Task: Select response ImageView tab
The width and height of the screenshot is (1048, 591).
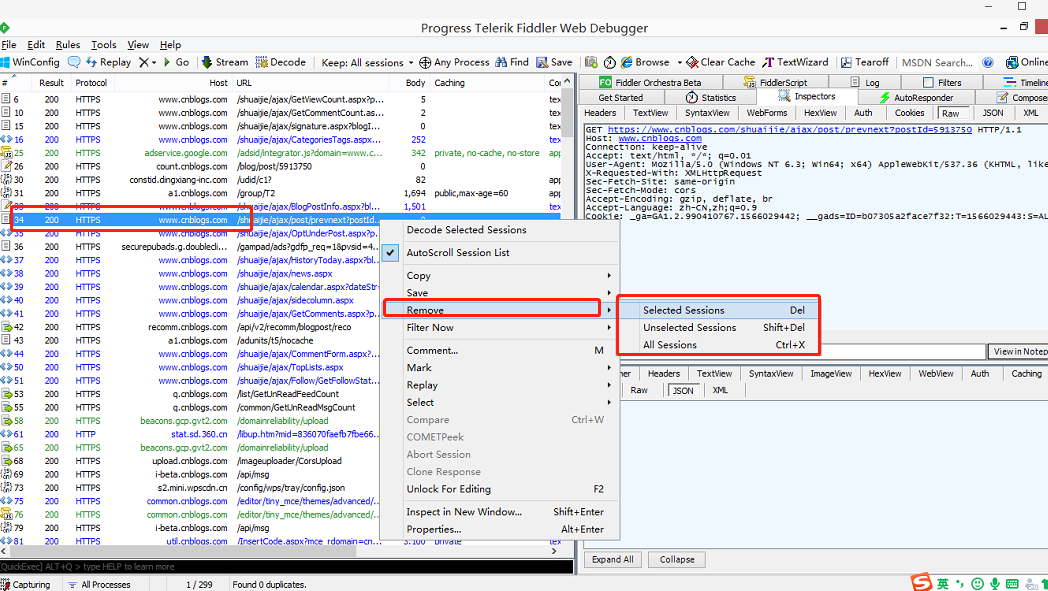Action: 831,374
